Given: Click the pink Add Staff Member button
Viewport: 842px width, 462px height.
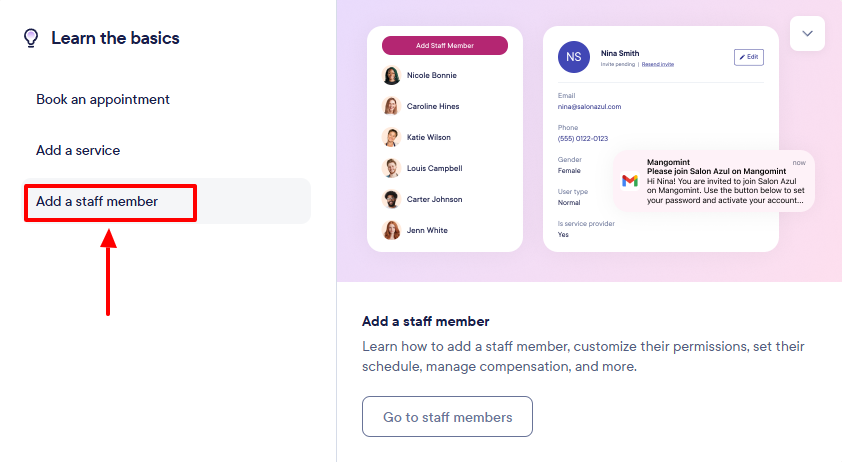Looking at the screenshot, I should click(445, 45).
